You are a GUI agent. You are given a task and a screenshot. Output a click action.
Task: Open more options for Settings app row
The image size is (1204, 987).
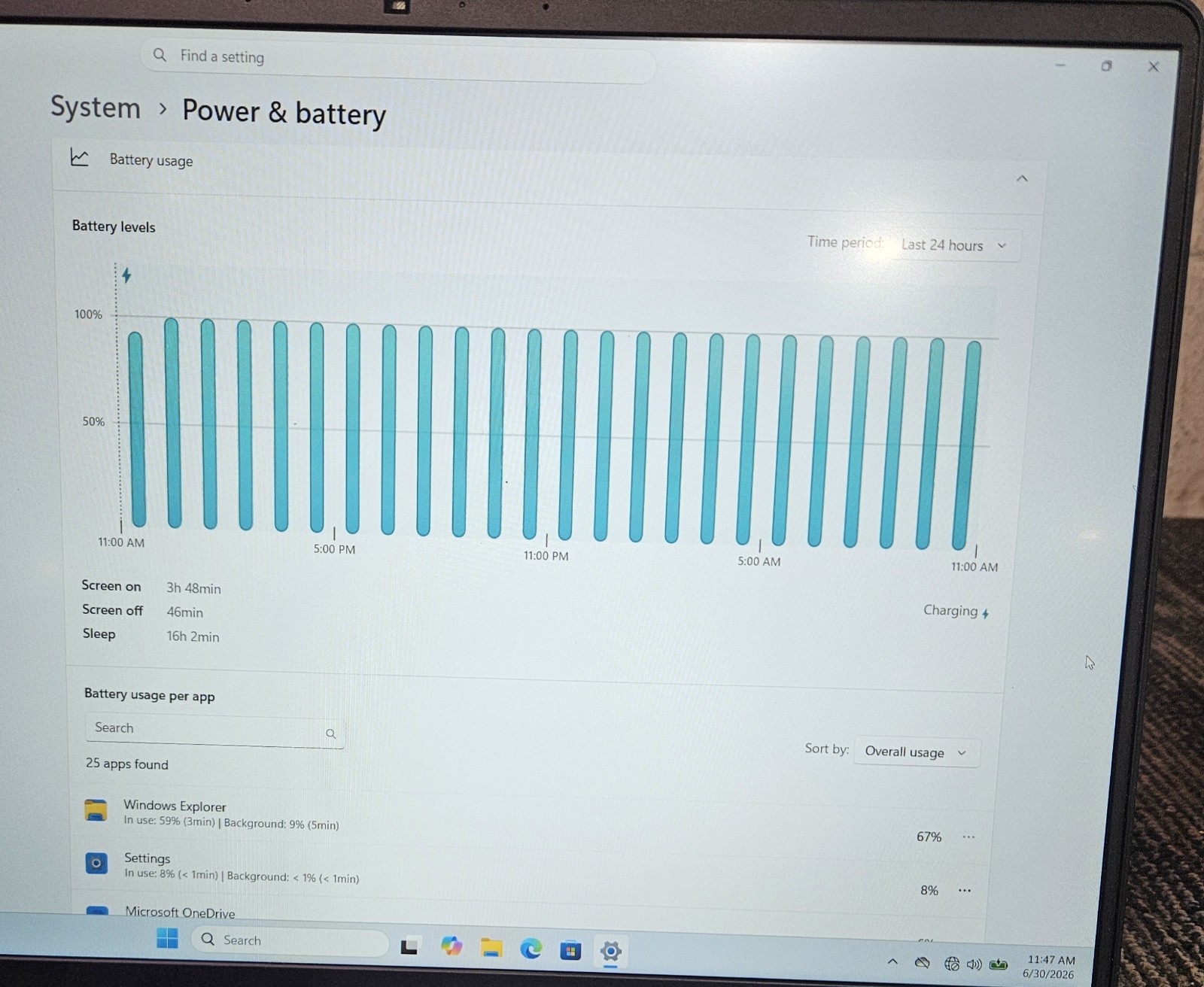pyautogui.click(x=965, y=891)
